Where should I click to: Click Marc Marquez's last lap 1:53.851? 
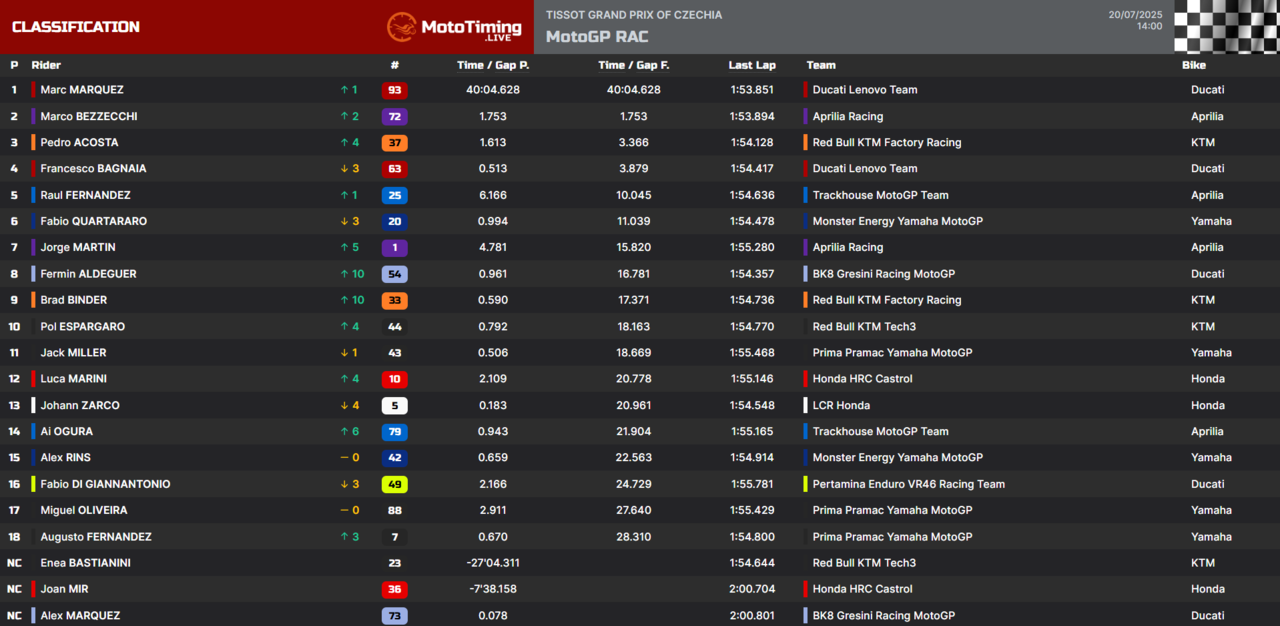pyautogui.click(x=752, y=90)
